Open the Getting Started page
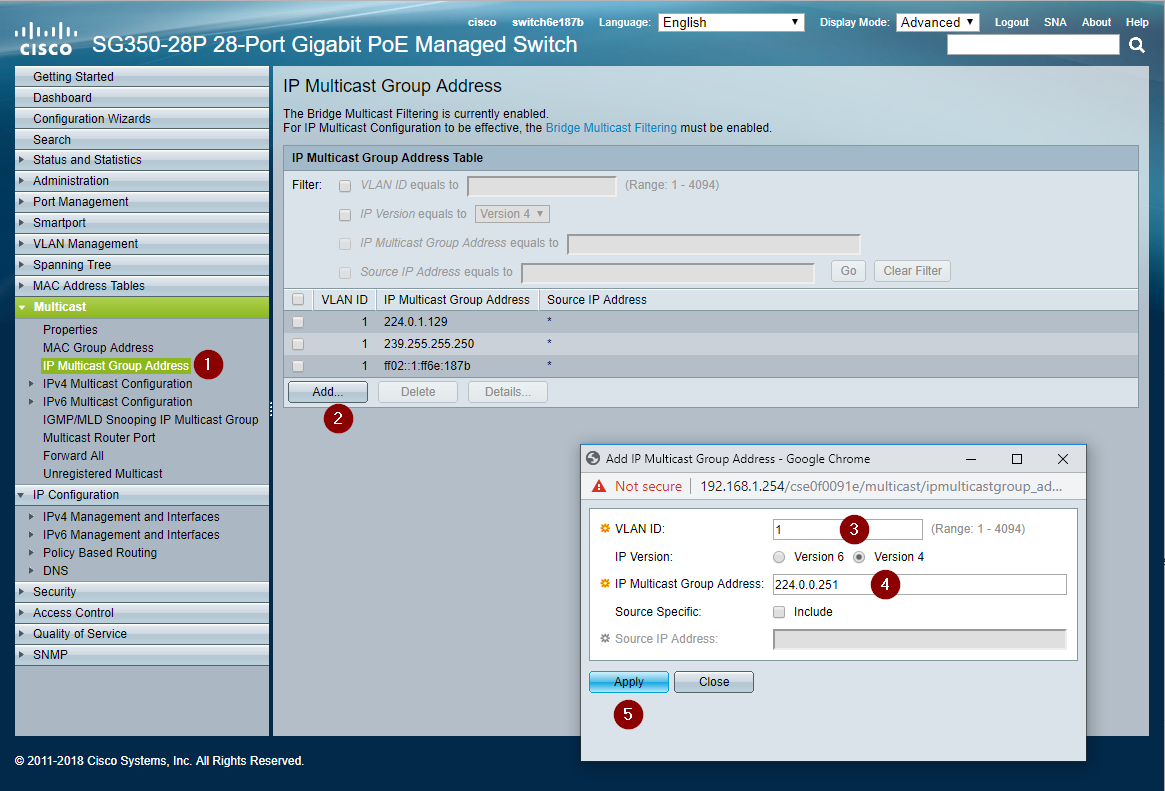The width and height of the screenshot is (1165, 791). (x=142, y=77)
